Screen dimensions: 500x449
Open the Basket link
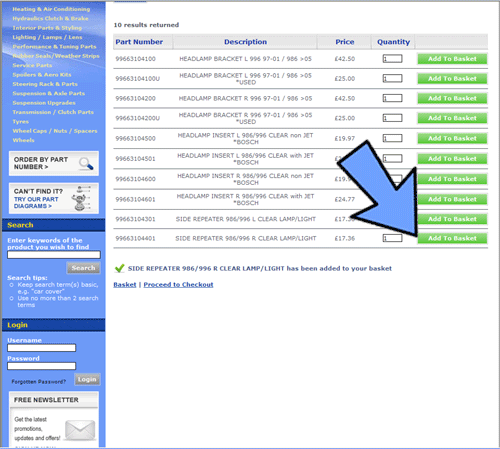point(125,285)
